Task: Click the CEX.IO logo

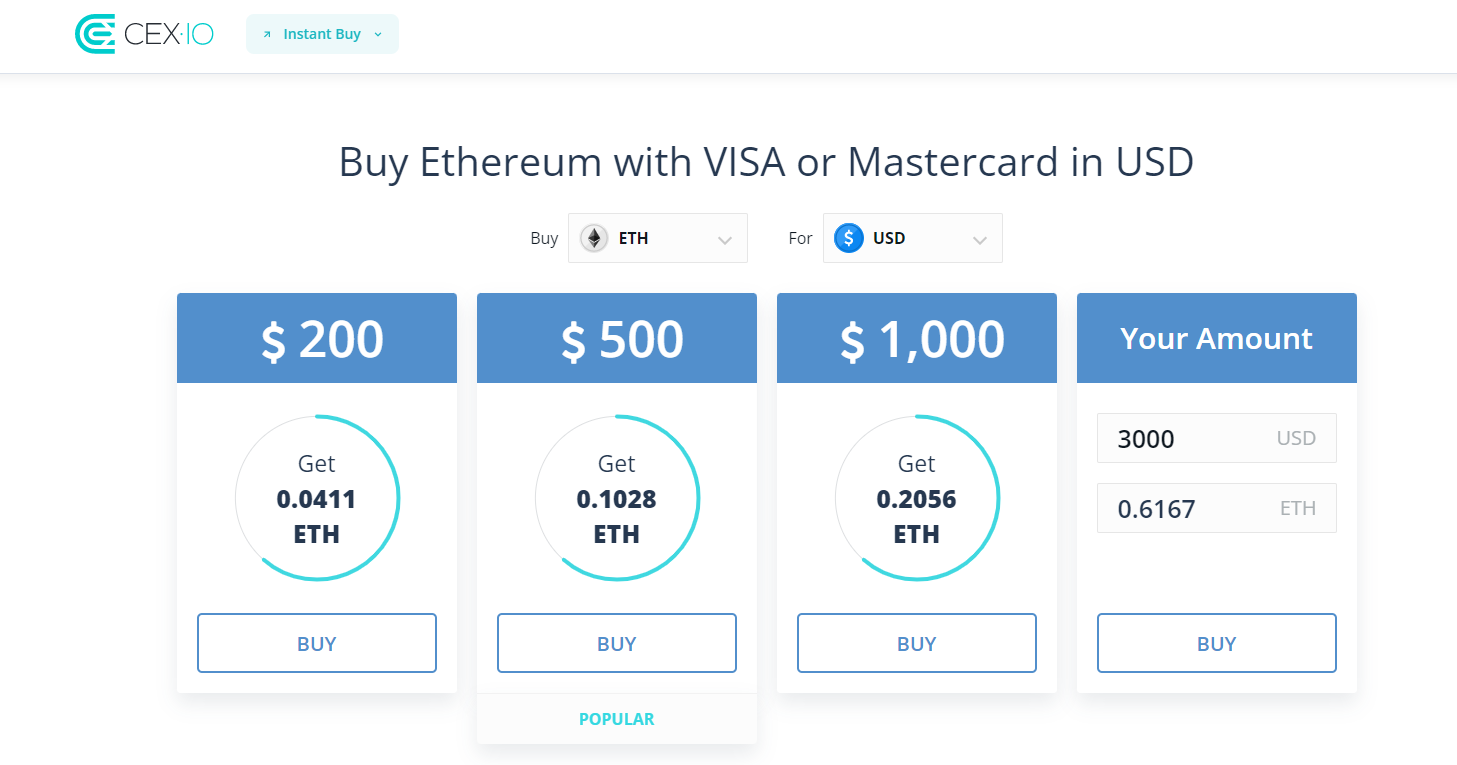Action: click(x=145, y=34)
